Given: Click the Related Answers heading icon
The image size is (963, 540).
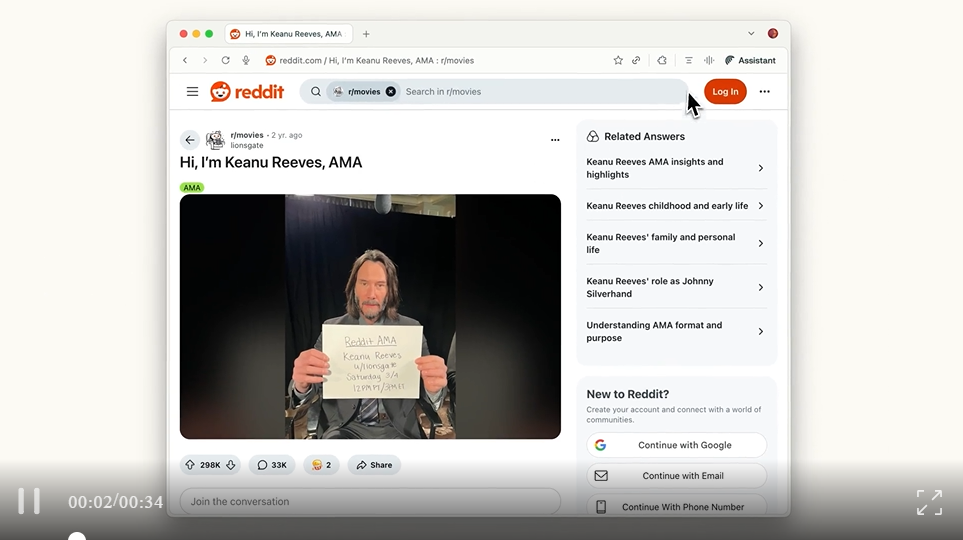Looking at the screenshot, I should 593,136.
